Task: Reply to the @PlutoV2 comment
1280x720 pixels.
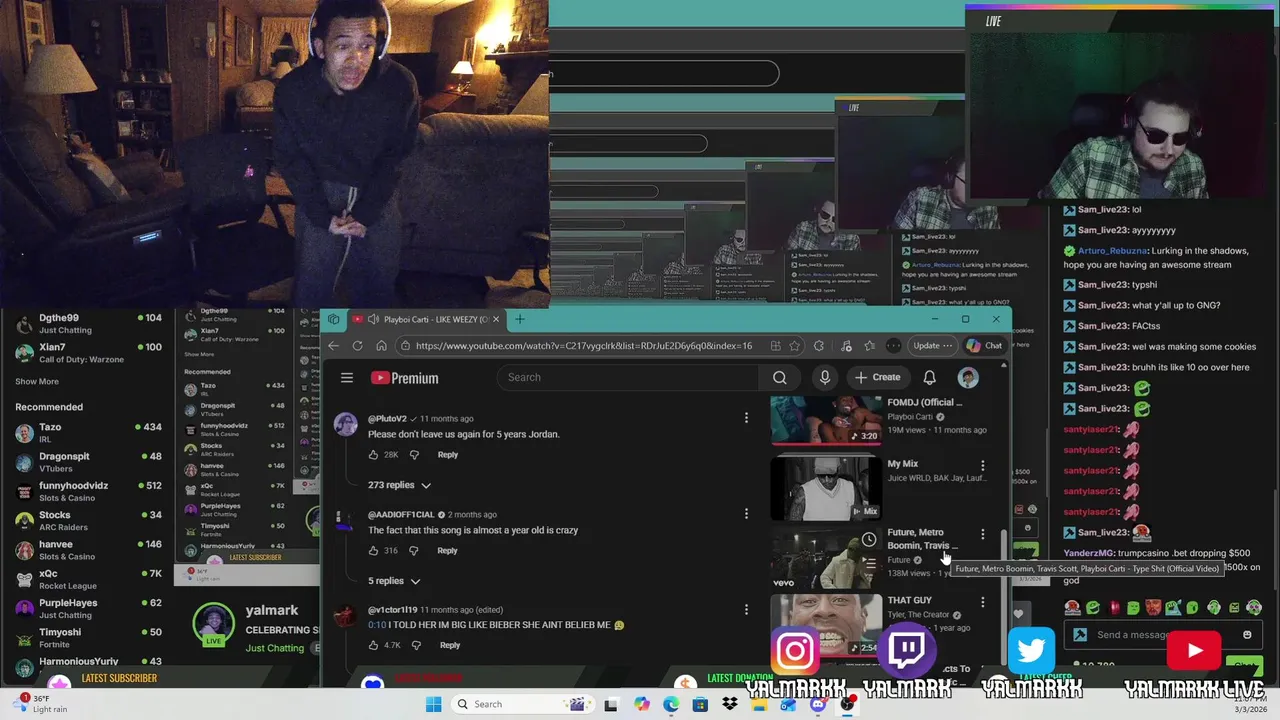Action: (447, 455)
